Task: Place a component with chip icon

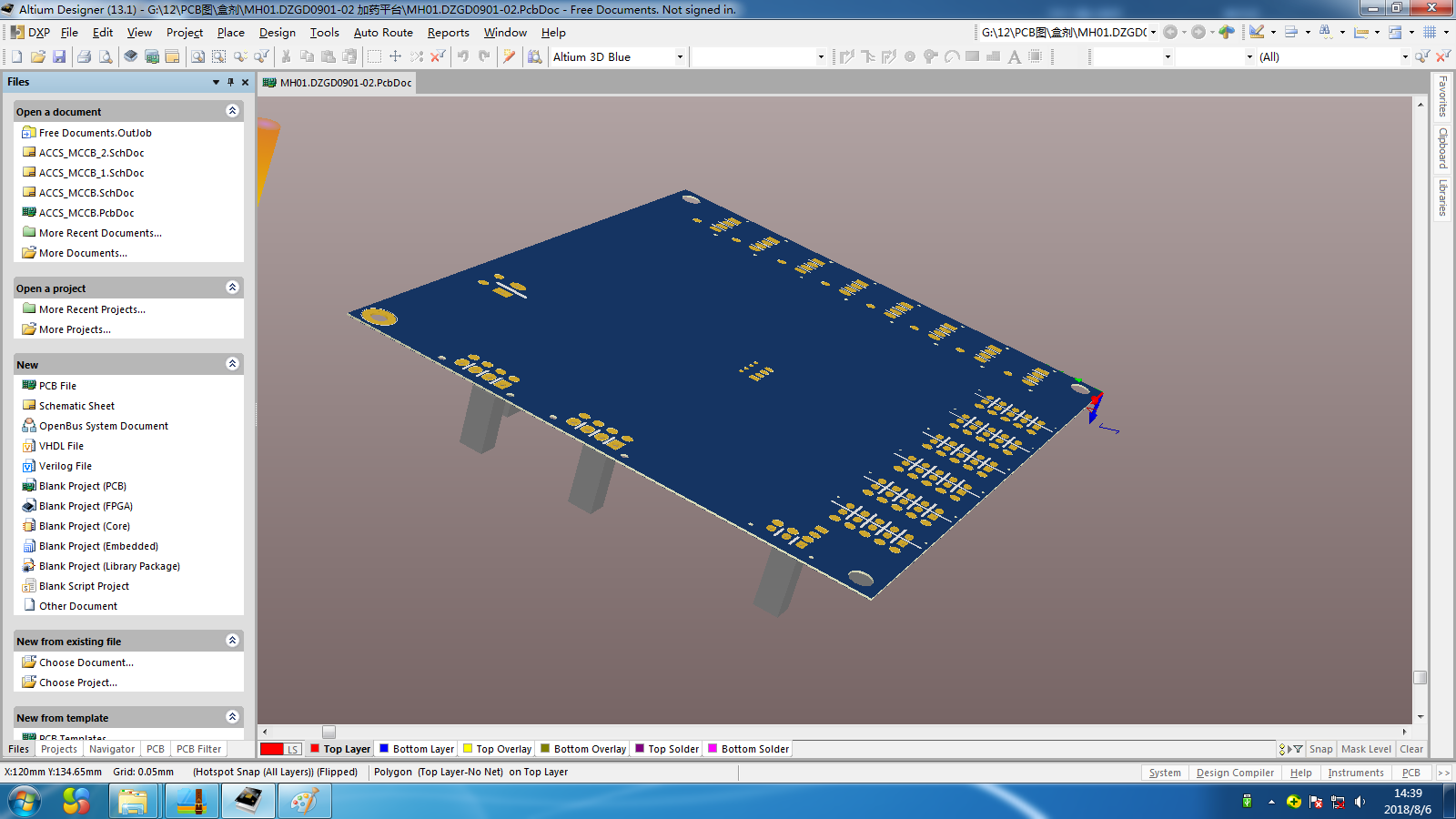Action: coord(1036,56)
